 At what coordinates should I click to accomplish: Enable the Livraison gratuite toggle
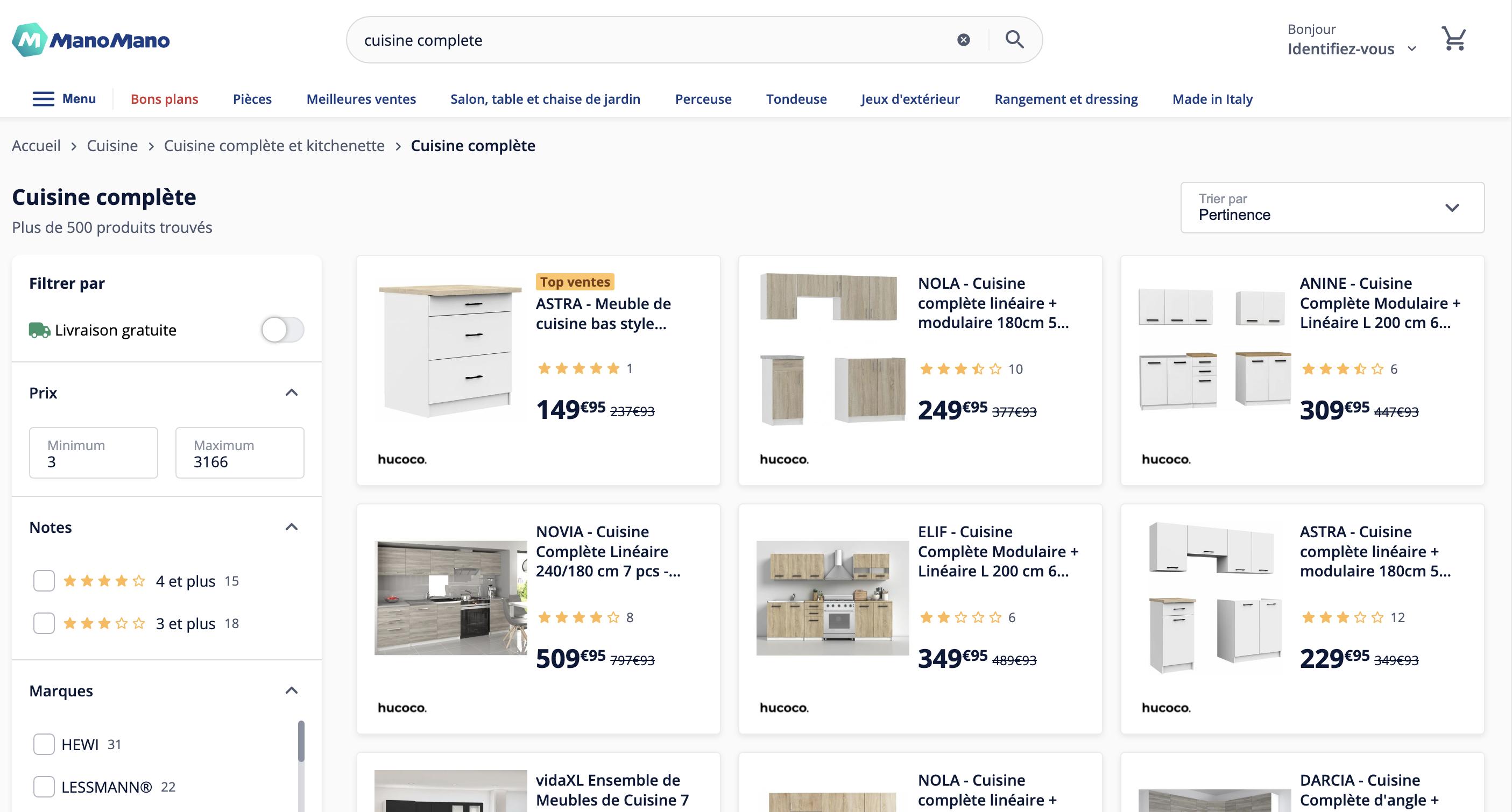[282, 330]
